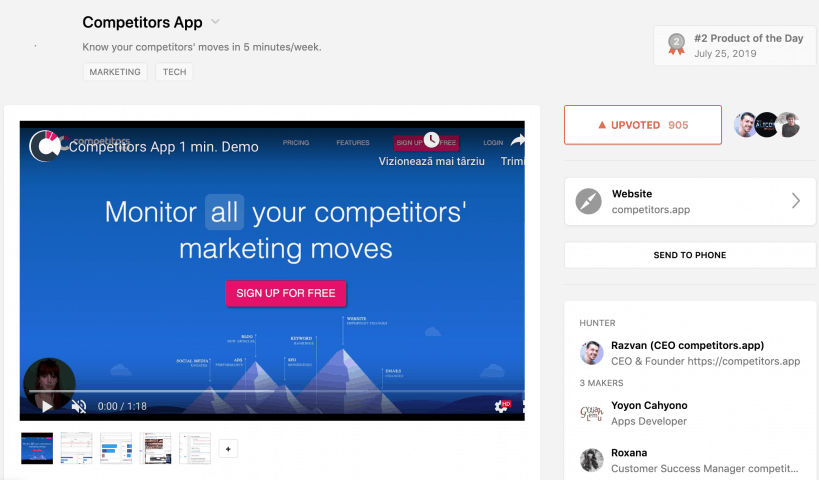Click the Watch later clock icon
Viewport: 819px width, 480px height.
(x=431, y=139)
